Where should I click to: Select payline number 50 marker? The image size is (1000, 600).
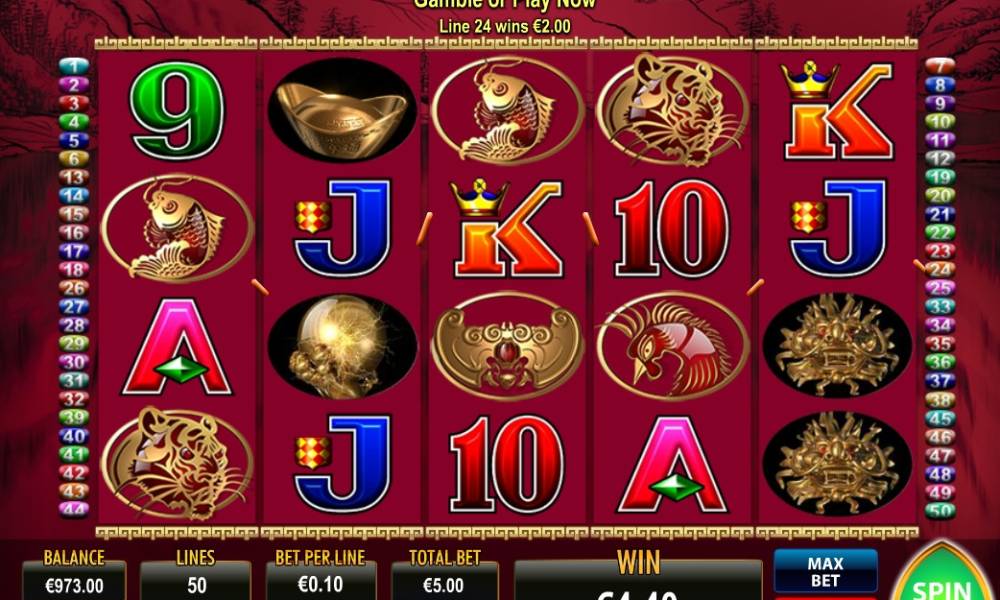coord(940,510)
